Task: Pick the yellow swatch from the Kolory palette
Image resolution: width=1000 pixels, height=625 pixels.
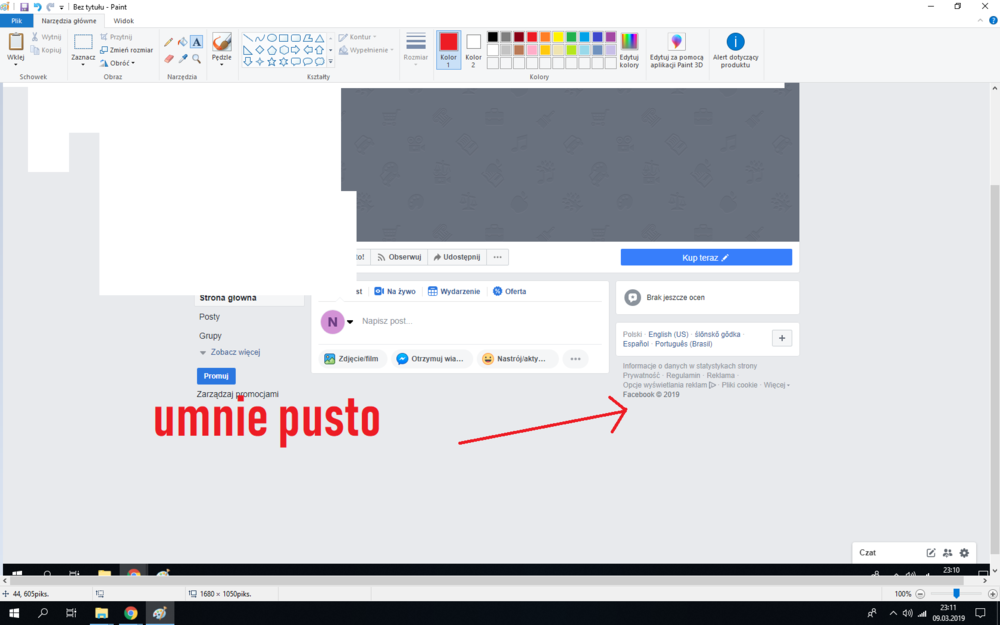Action: (x=557, y=36)
